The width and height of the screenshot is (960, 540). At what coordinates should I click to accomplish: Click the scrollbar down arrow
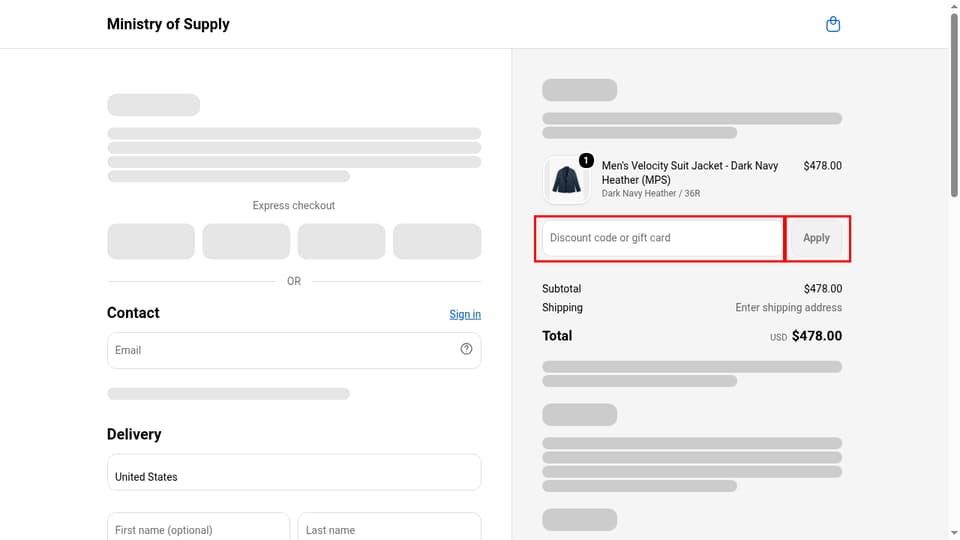954,534
